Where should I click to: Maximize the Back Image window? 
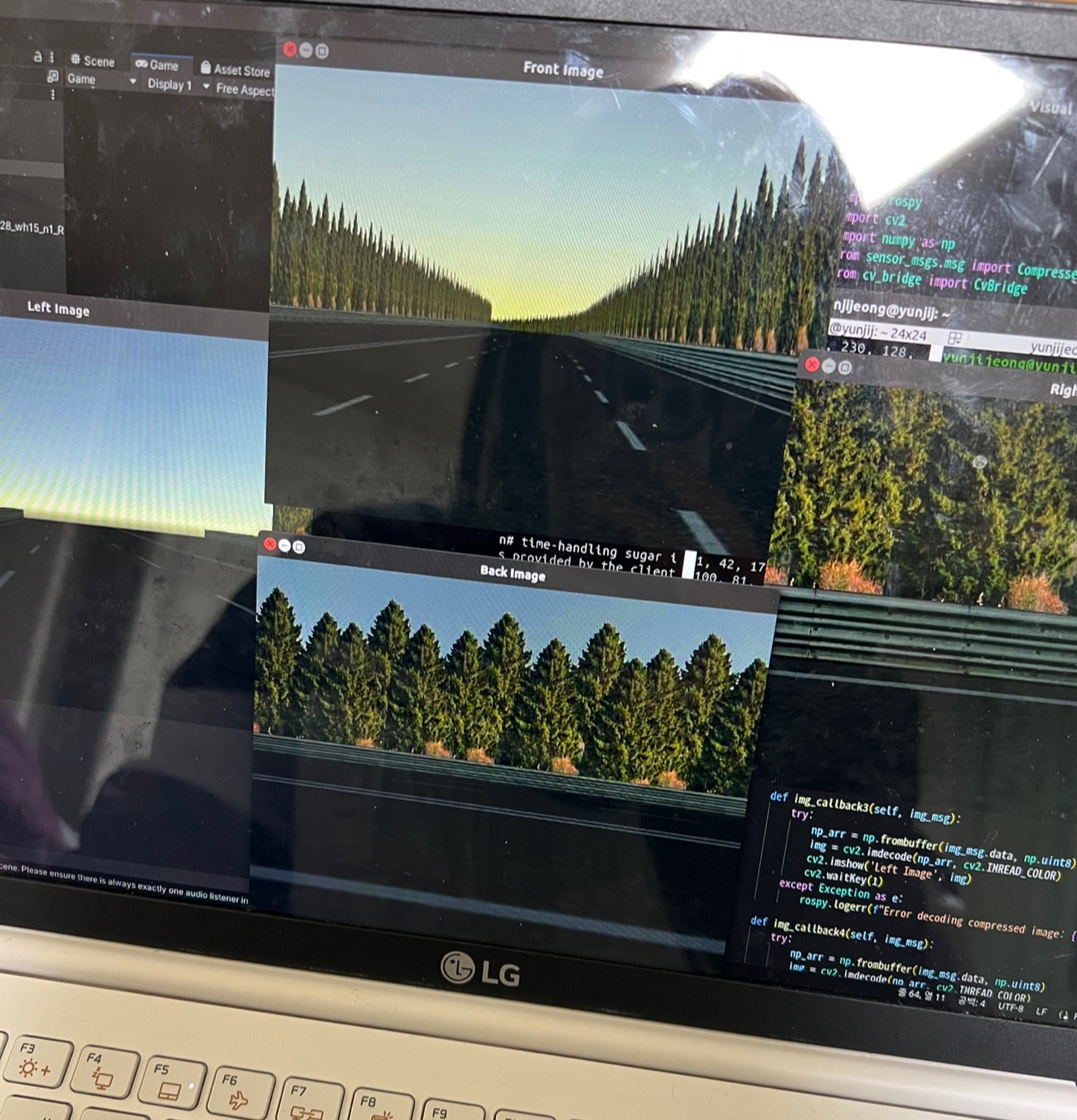point(299,547)
